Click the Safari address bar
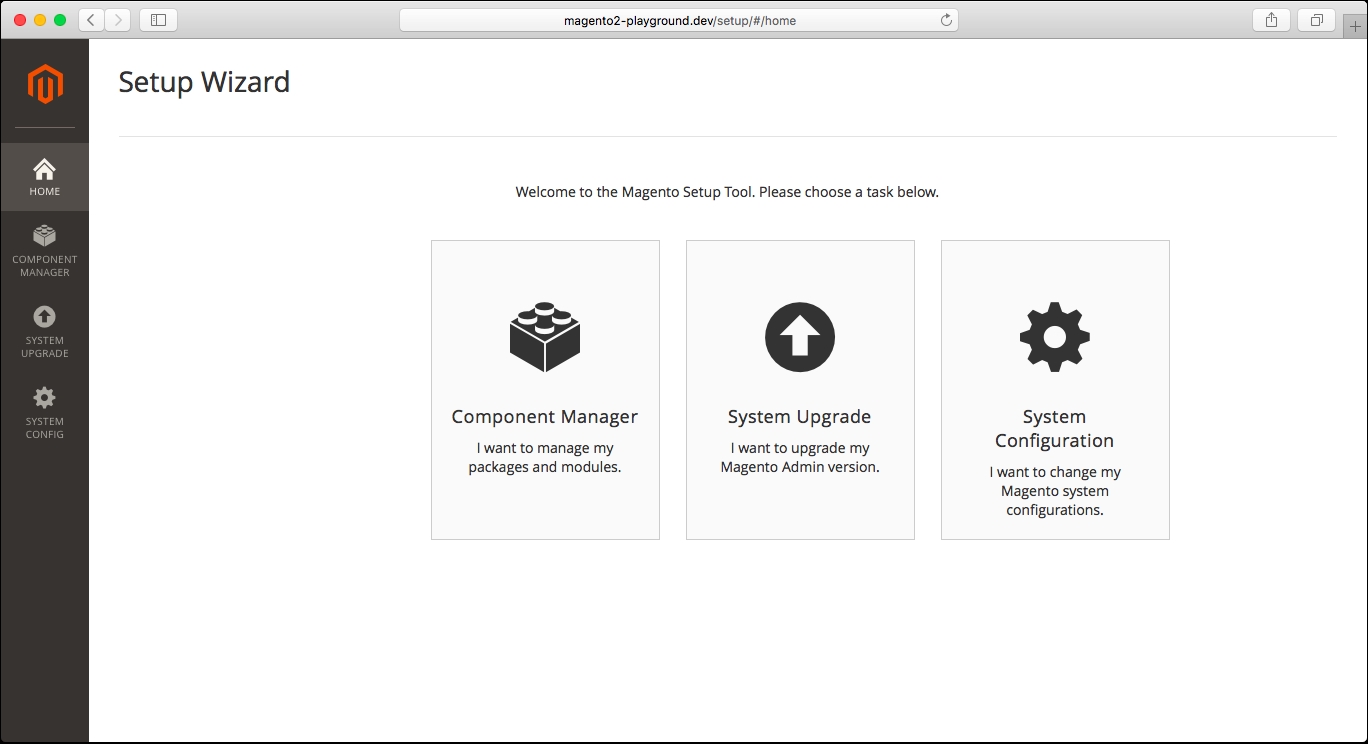This screenshot has height=744, width=1368. tap(679, 20)
